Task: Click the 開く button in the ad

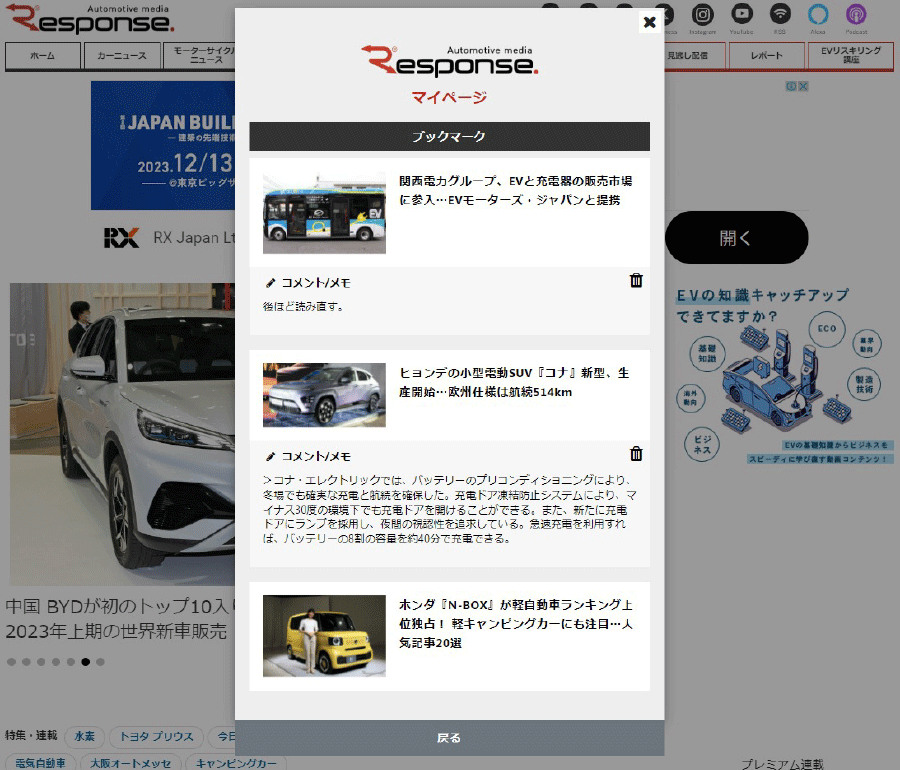Action: pos(736,238)
